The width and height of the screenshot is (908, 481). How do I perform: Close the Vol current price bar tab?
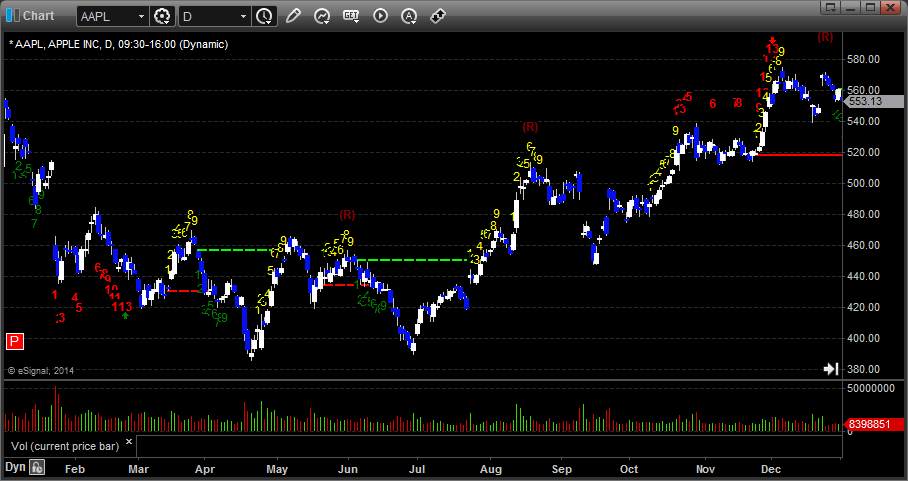click(x=129, y=442)
